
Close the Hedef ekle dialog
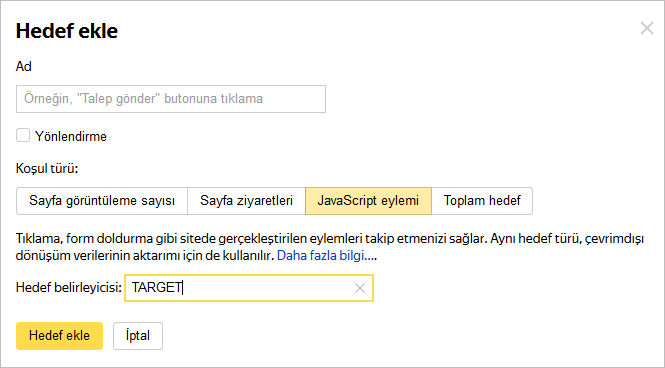[646, 28]
